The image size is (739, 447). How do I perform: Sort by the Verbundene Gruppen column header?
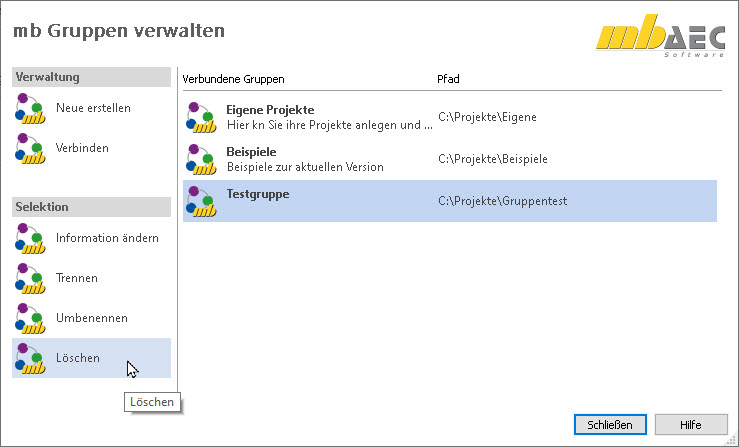tap(233, 78)
